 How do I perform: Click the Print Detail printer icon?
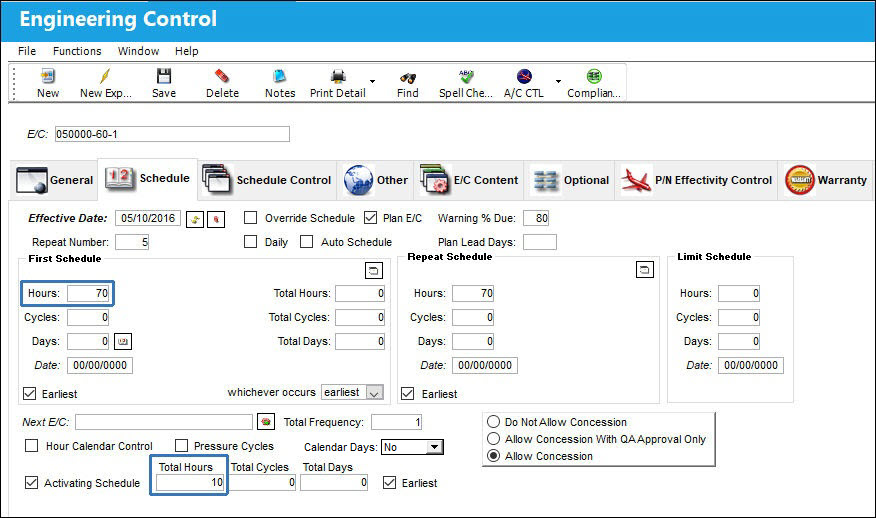(337, 76)
